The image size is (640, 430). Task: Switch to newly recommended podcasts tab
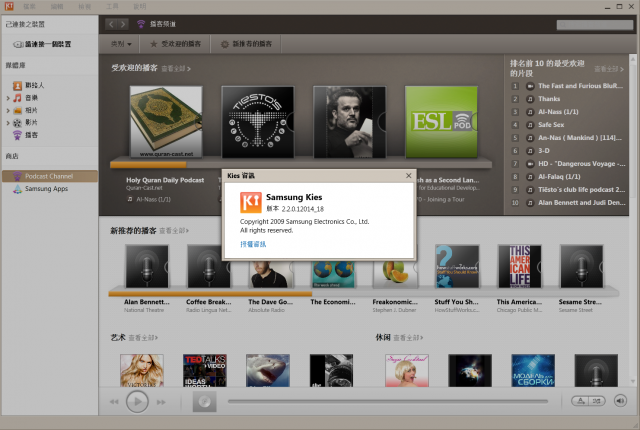click(x=246, y=44)
